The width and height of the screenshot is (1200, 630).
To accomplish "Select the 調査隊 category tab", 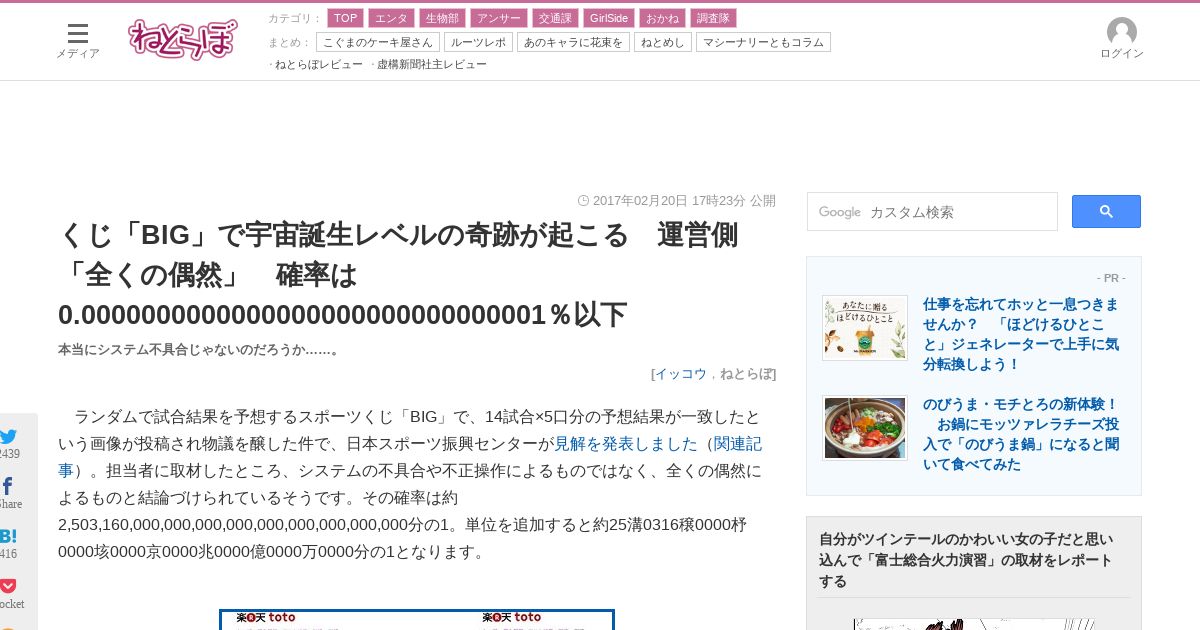I will 713,18.
